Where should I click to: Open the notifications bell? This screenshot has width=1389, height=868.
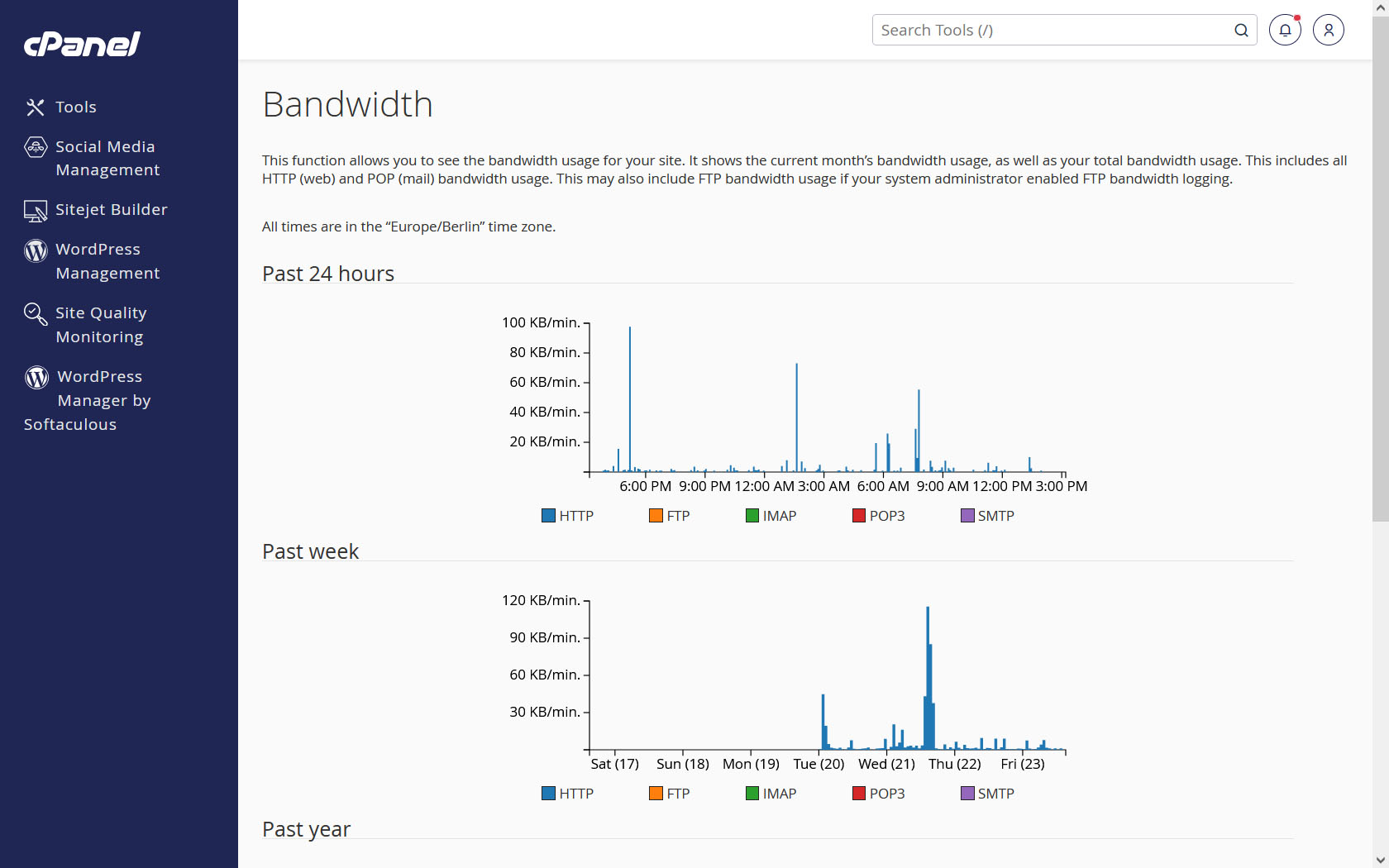point(1285,30)
